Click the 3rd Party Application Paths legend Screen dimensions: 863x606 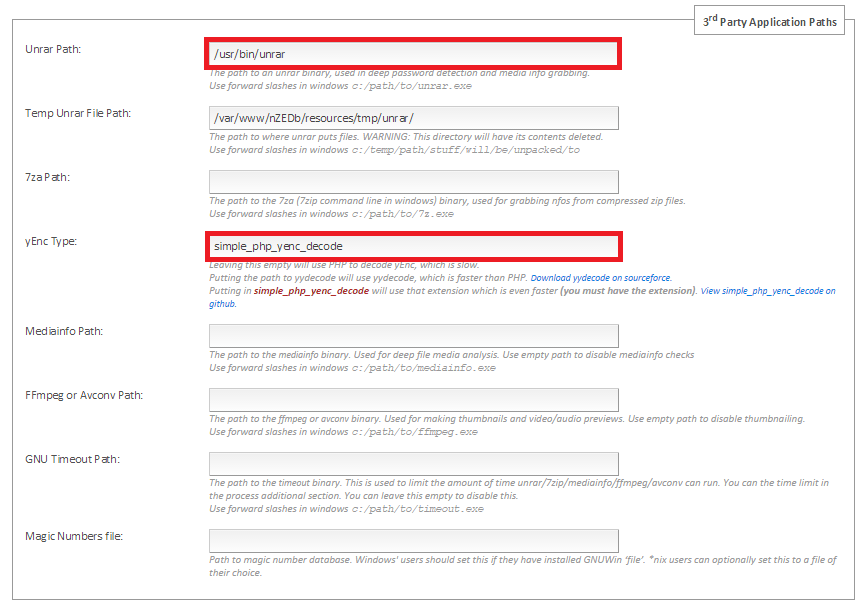pyautogui.click(x=768, y=22)
